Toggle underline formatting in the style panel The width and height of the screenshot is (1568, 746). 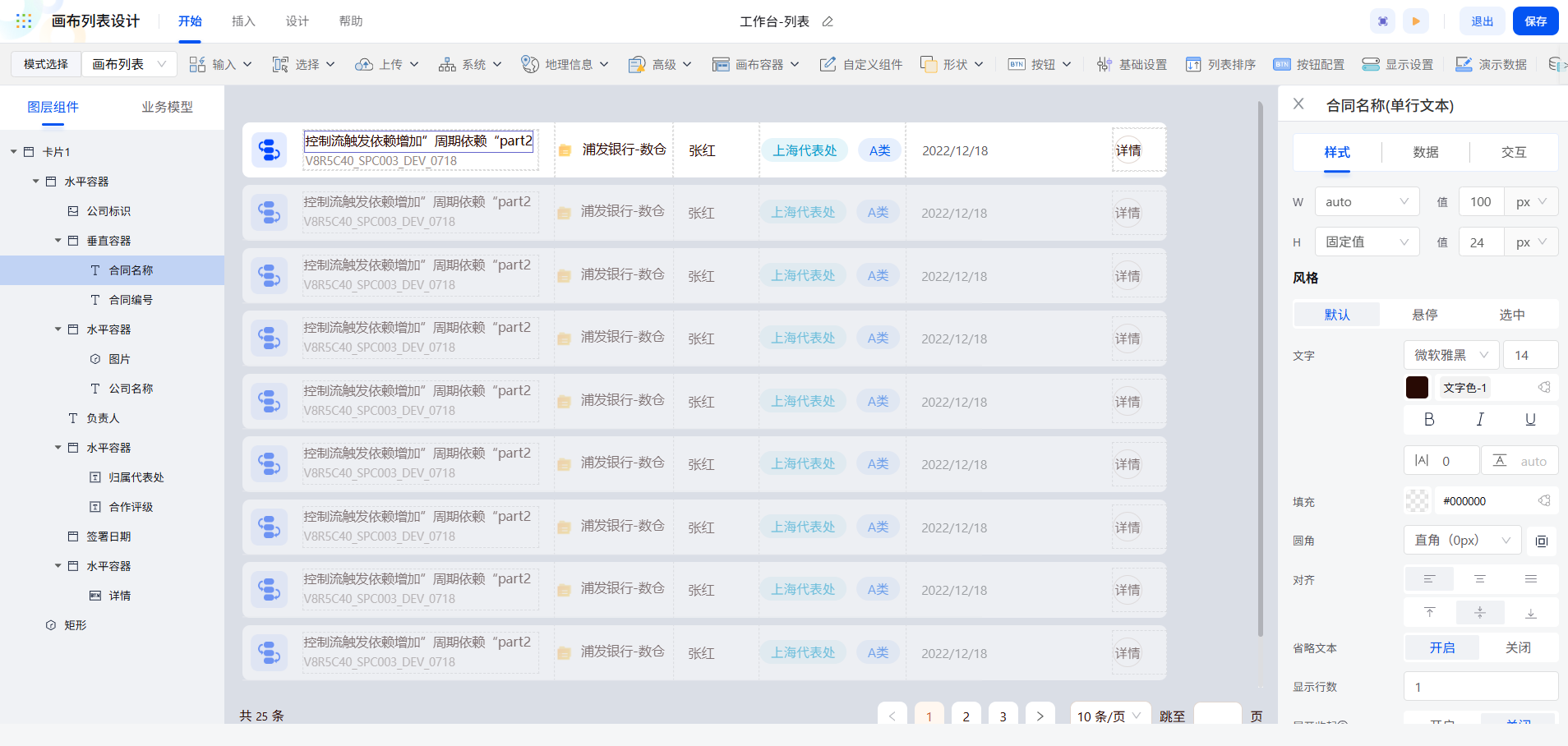1529,419
